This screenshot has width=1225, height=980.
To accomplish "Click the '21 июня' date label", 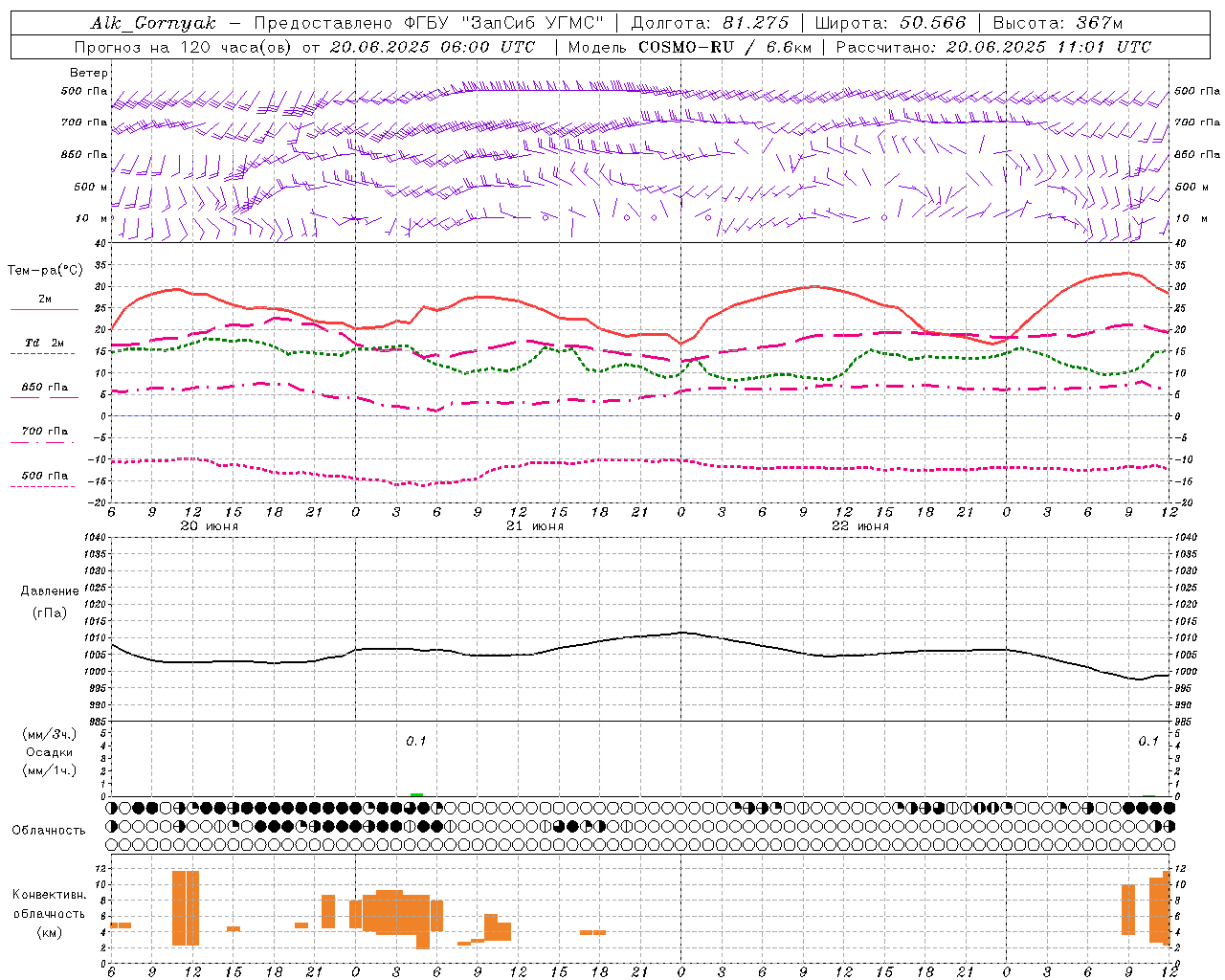I will [535, 526].
